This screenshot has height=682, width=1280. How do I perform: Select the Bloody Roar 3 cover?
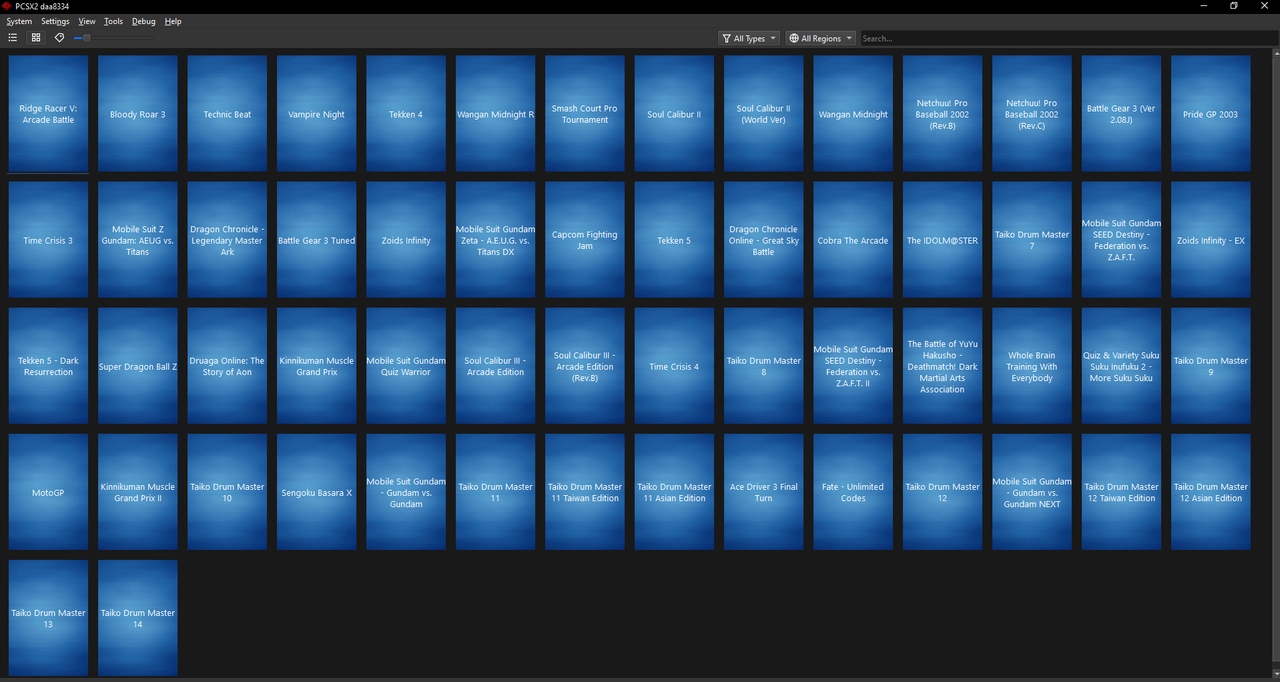pyautogui.click(x=138, y=114)
